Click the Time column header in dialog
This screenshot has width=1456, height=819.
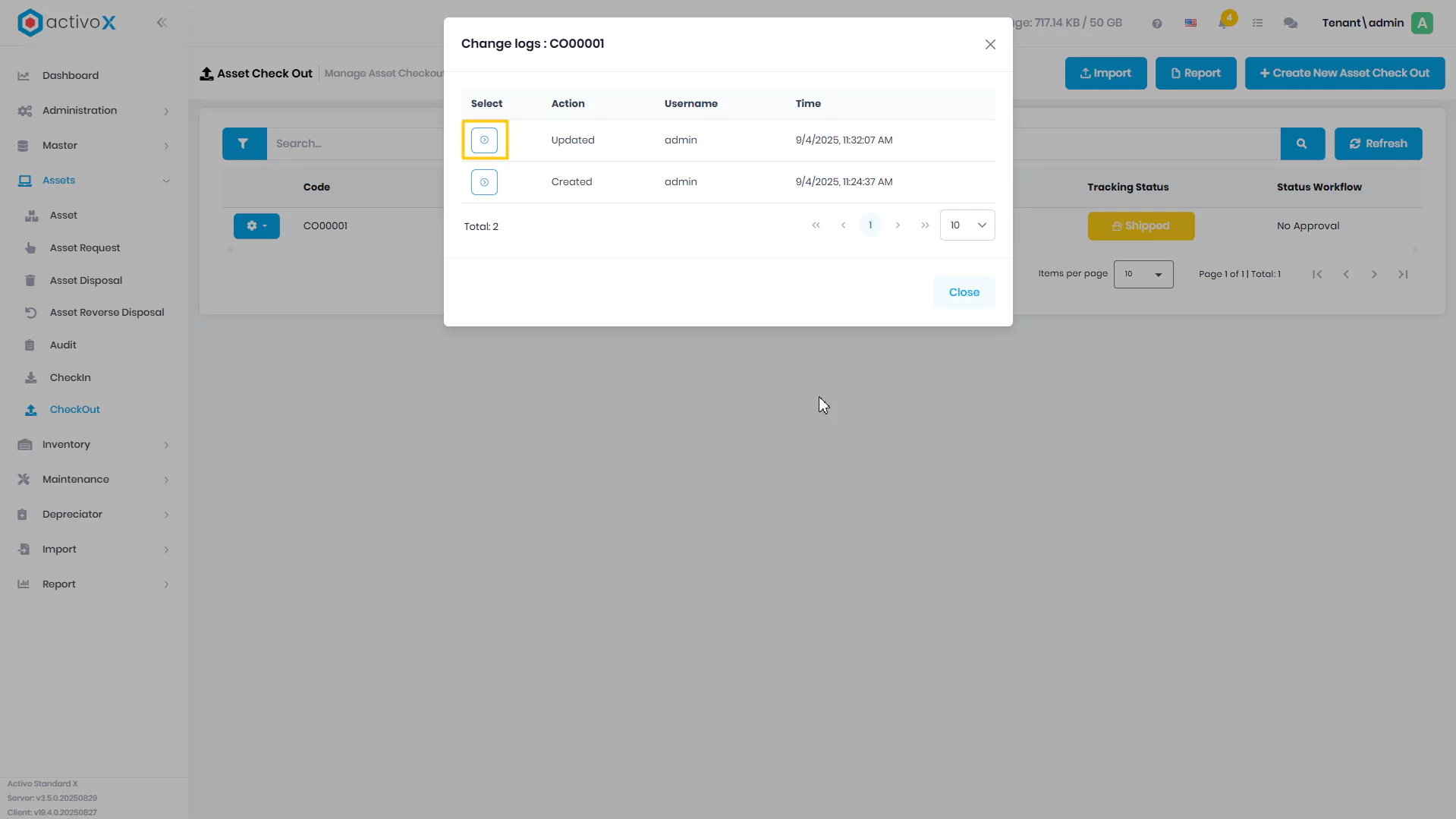tap(808, 104)
